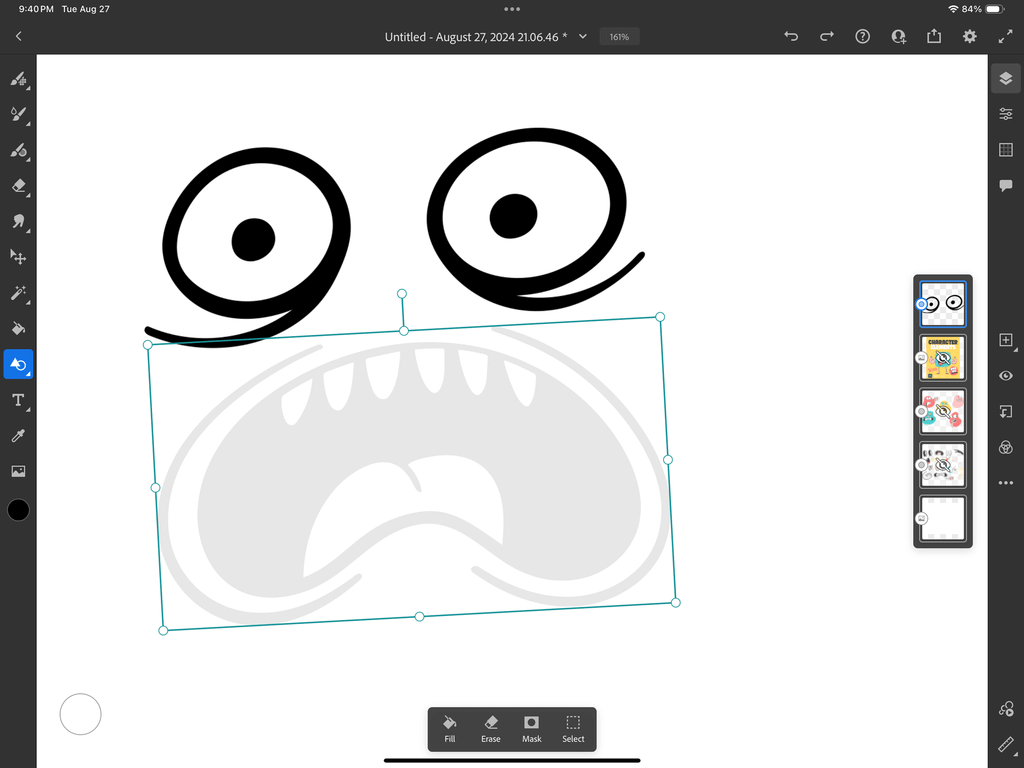Pick the Eyedropper tool

(x=18, y=436)
